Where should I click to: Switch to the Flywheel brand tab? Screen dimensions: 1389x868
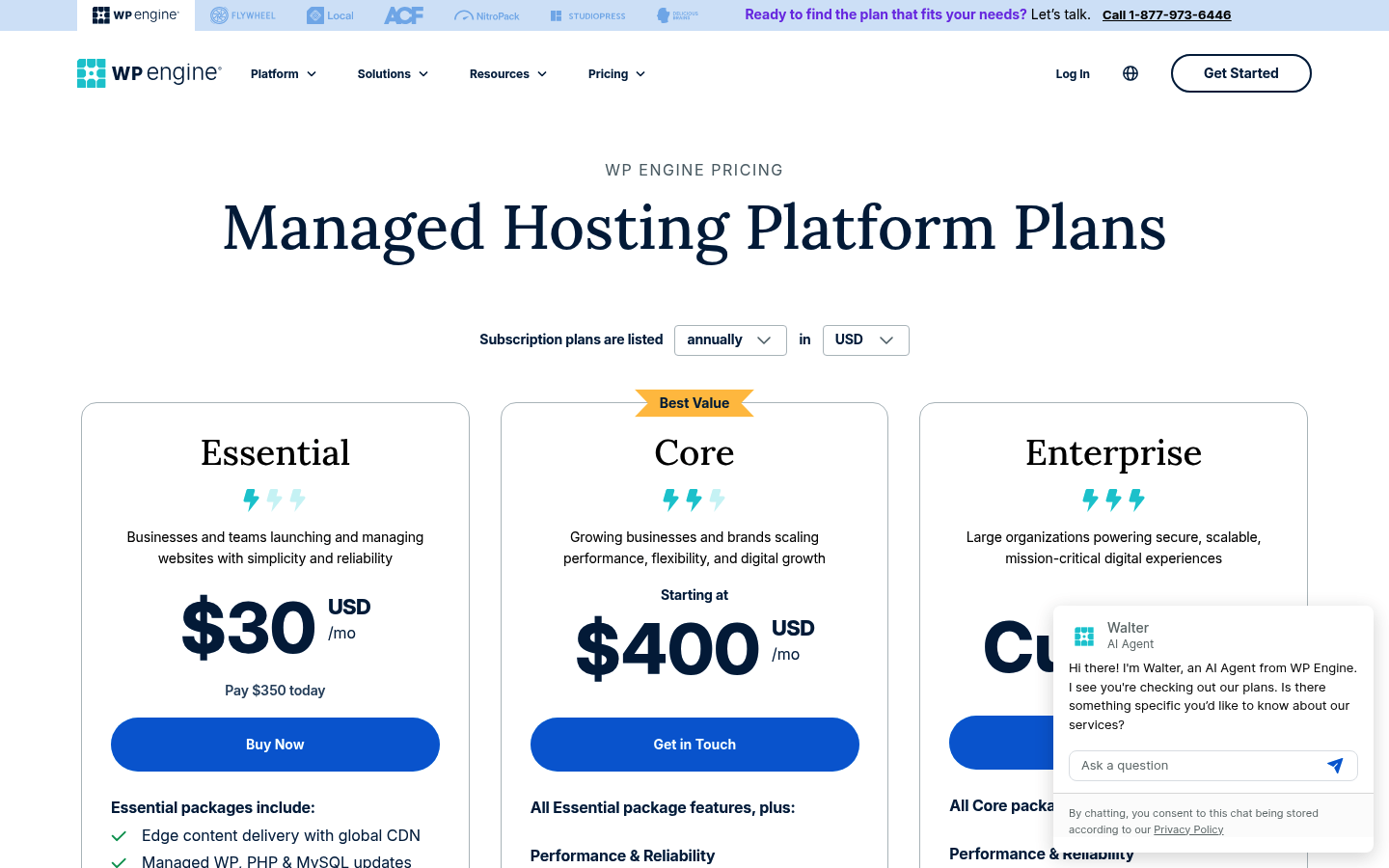(243, 15)
